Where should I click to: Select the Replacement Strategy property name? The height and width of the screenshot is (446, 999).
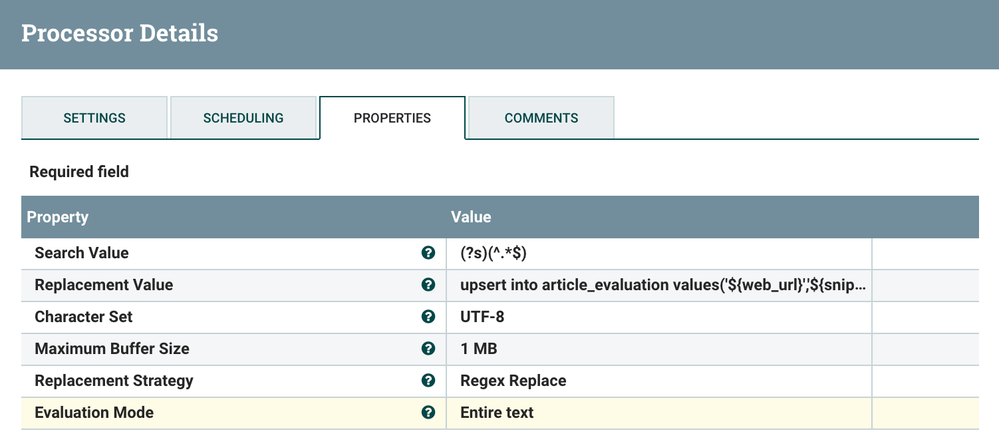114,381
